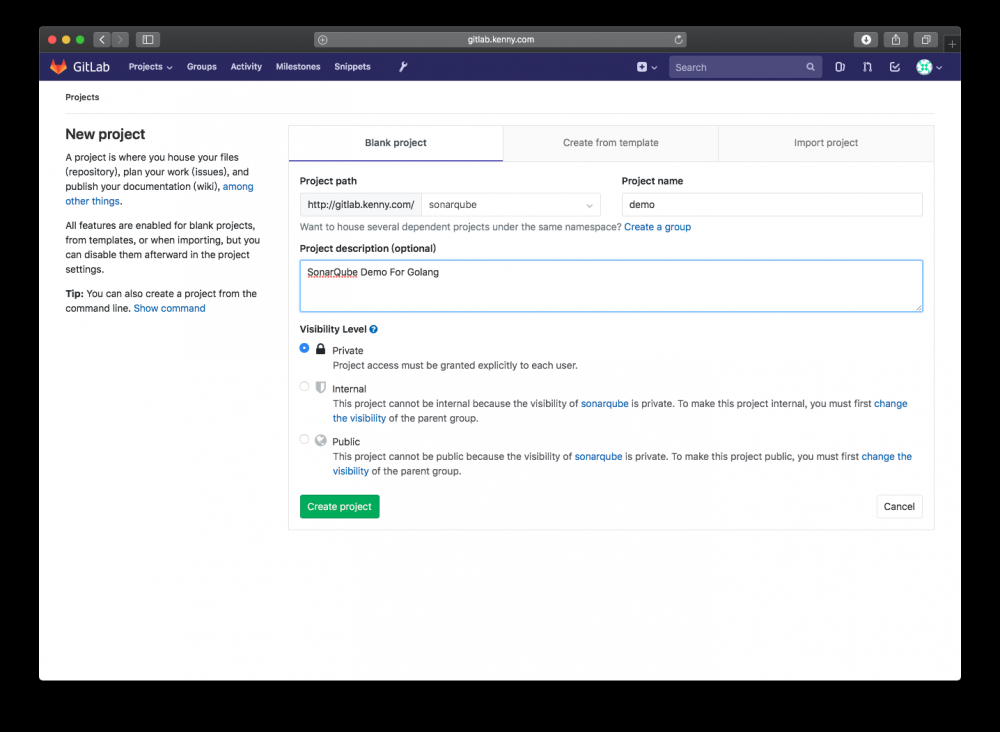Image resolution: width=1000 pixels, height=732 pixels.
Task: Reload the page icon in address bar
Action: pyautogui.click(x=678, y=40)
